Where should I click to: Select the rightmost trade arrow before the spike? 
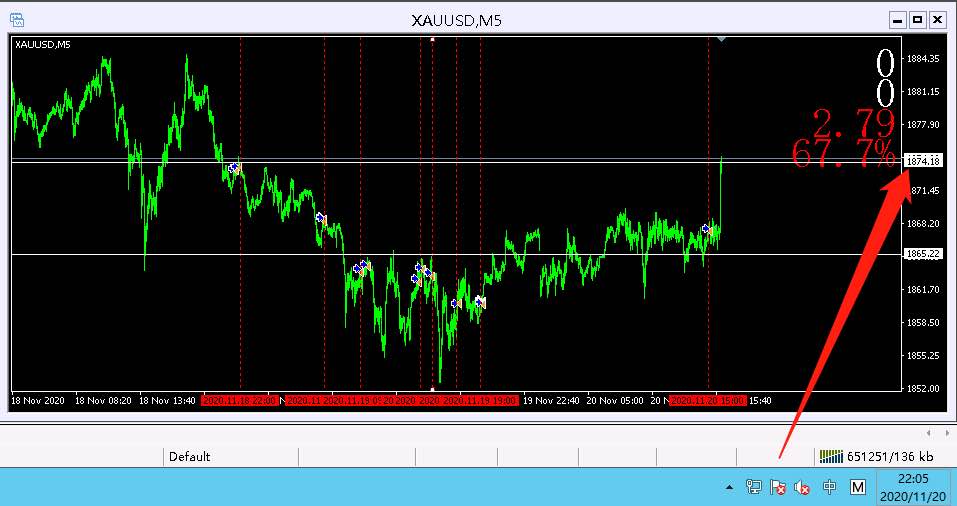(x=707, y=229)
